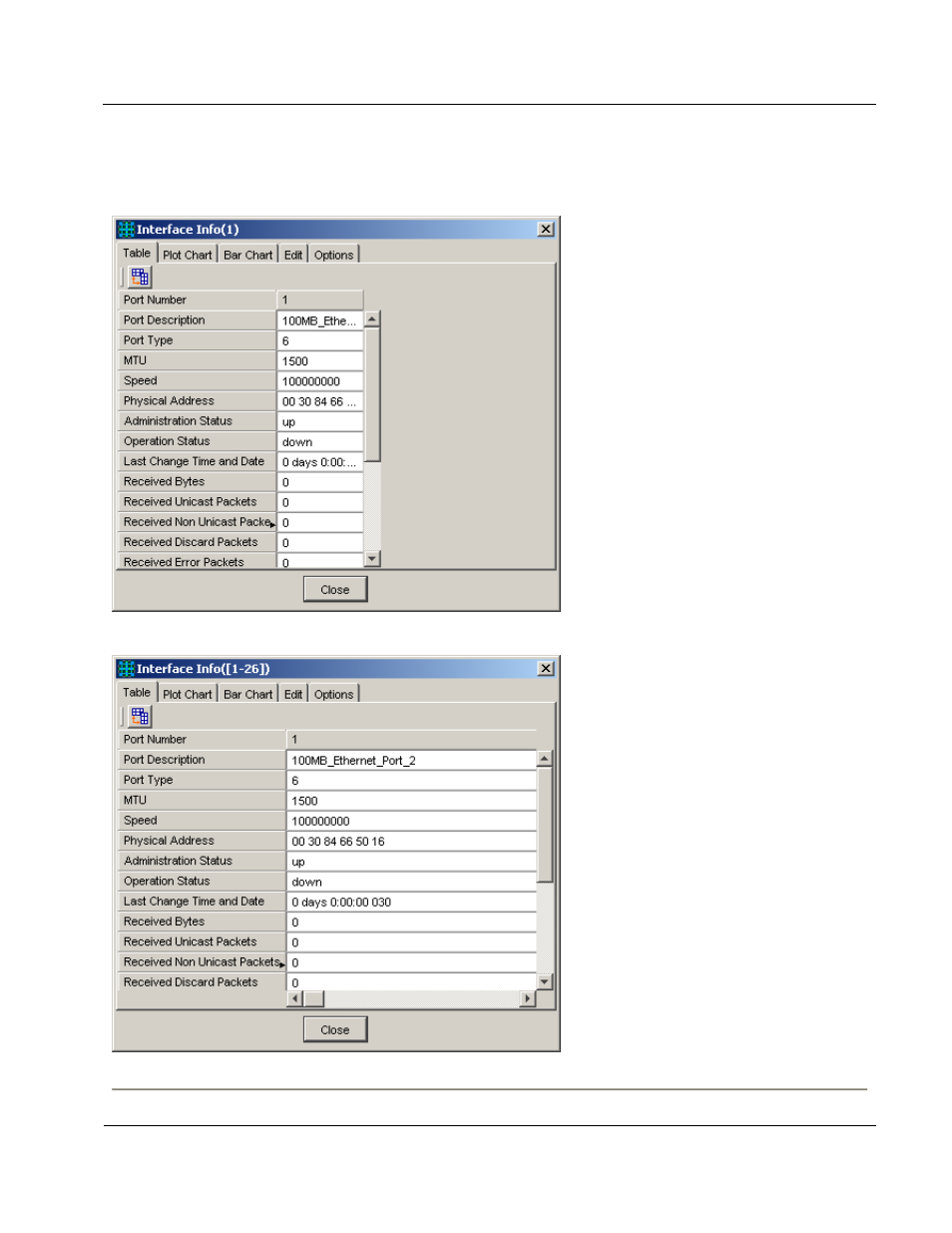Click vertical scrollbar thumb in Interface Info([1-26])

click(545, 825)
